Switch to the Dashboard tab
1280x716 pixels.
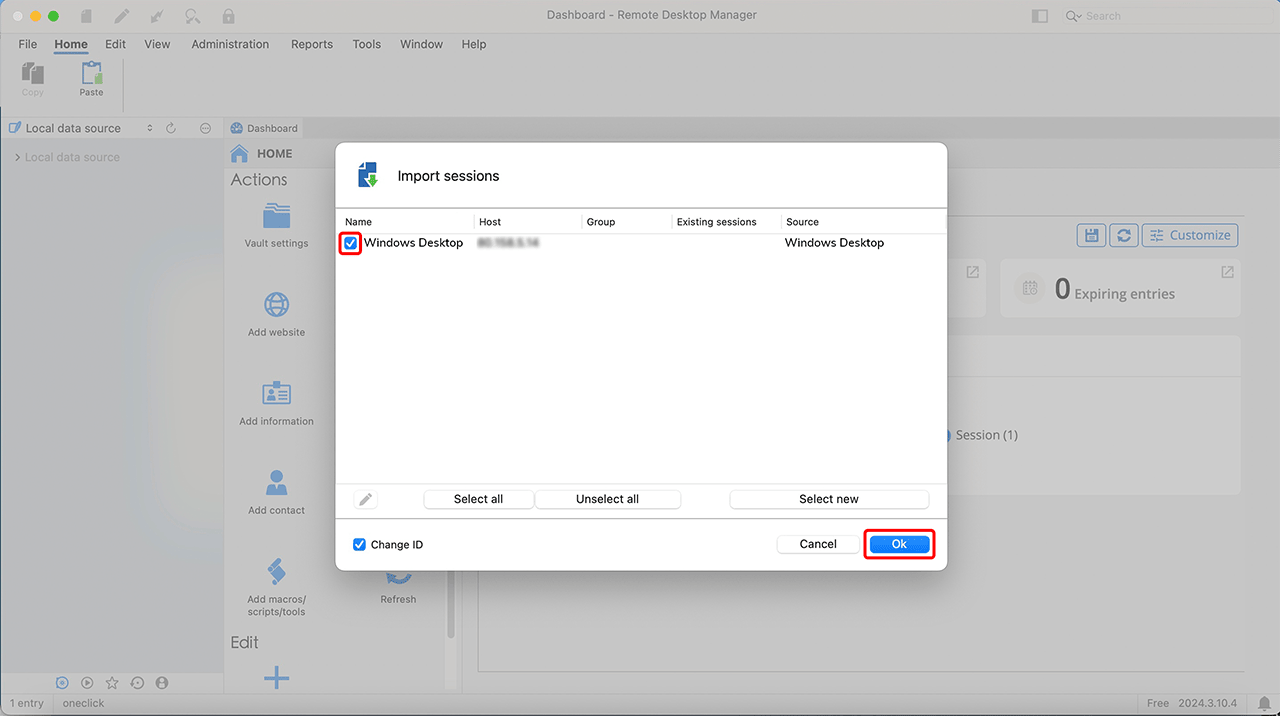pyautogui.click(x=264, y=128)
